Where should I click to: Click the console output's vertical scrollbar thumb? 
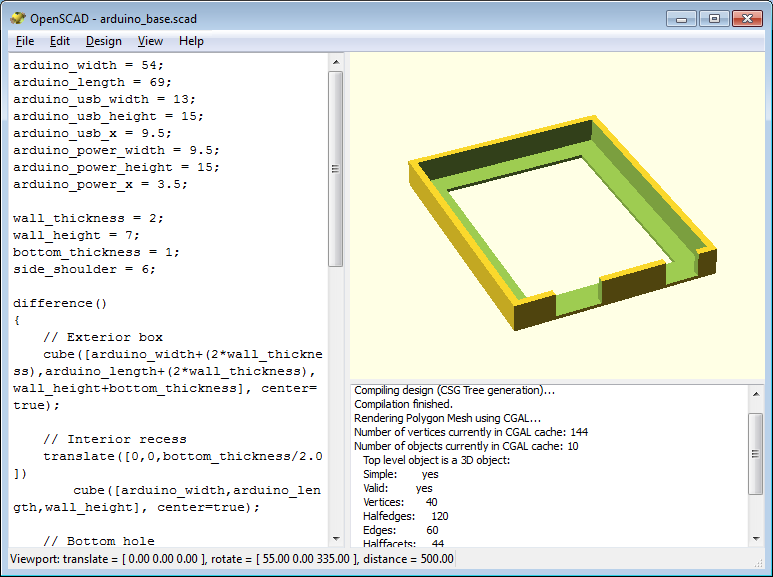point(757,453)
